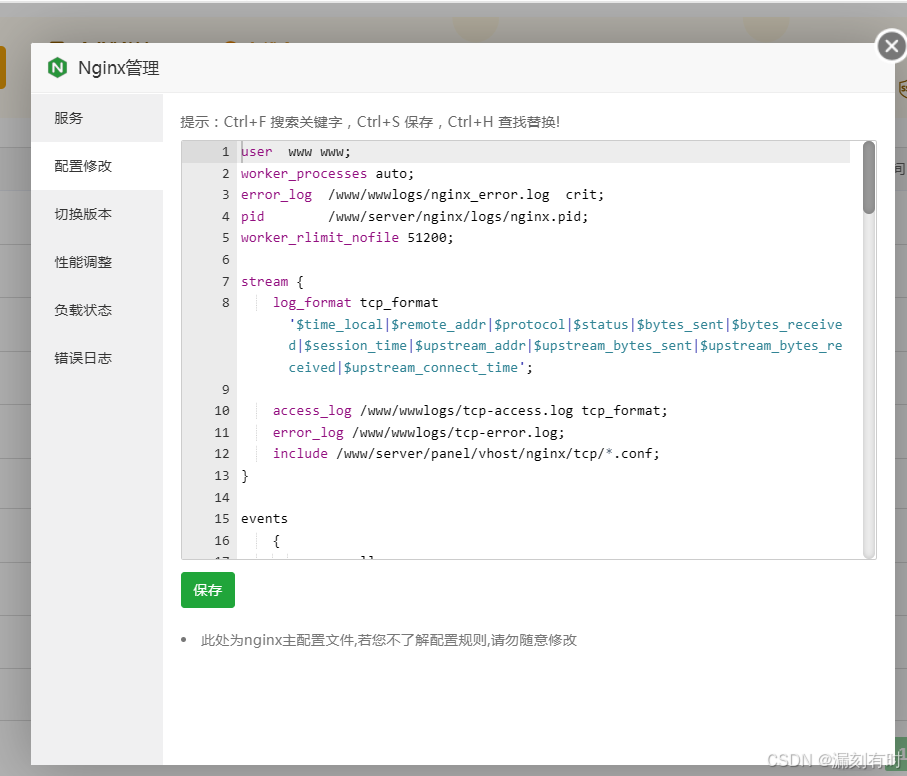Viewport: 907px width, 776px height.
Task: Open the 性能调整 tab
Action: (97, 262)
